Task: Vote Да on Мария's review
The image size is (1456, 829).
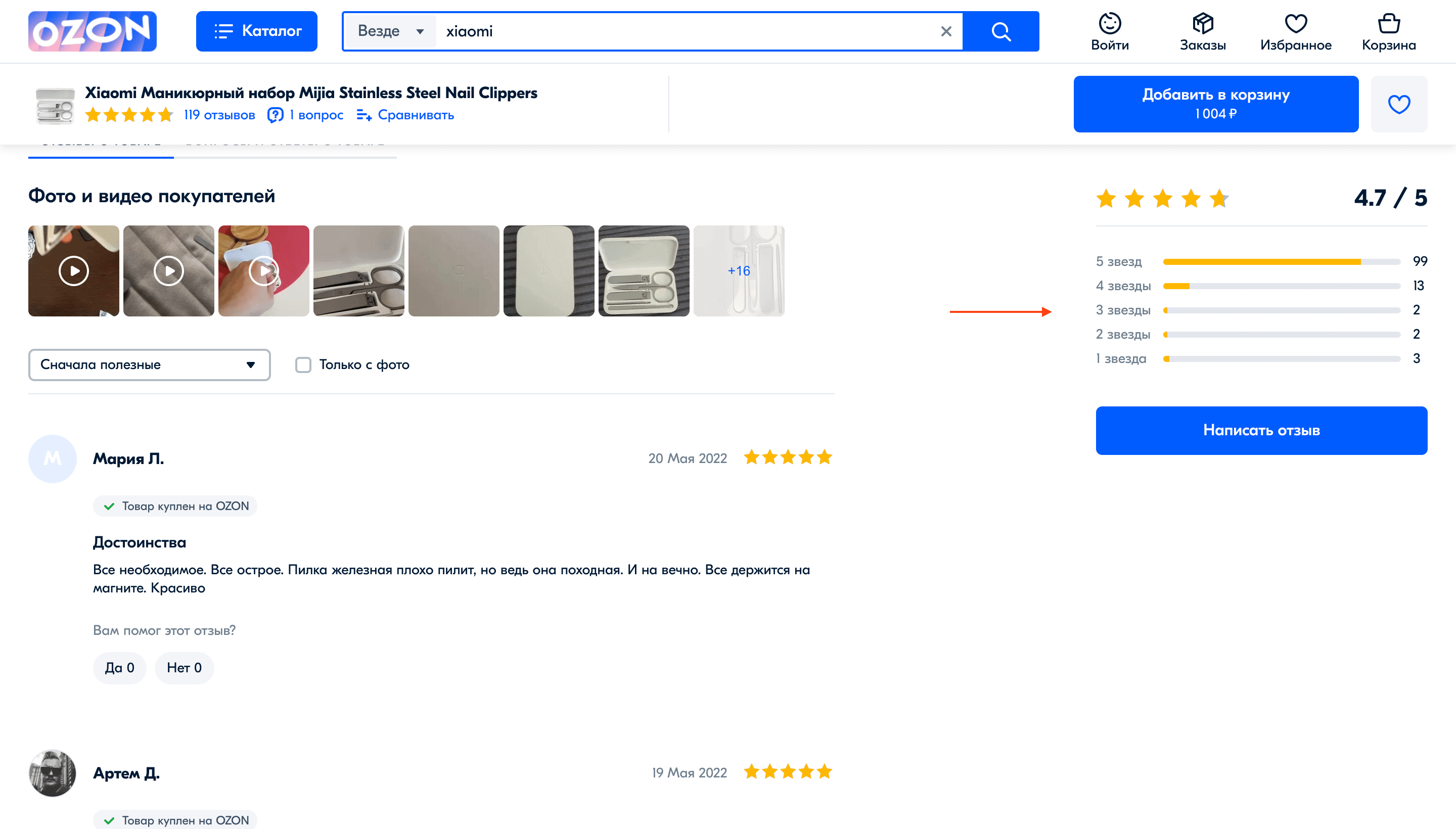Action: coord(120,667)
